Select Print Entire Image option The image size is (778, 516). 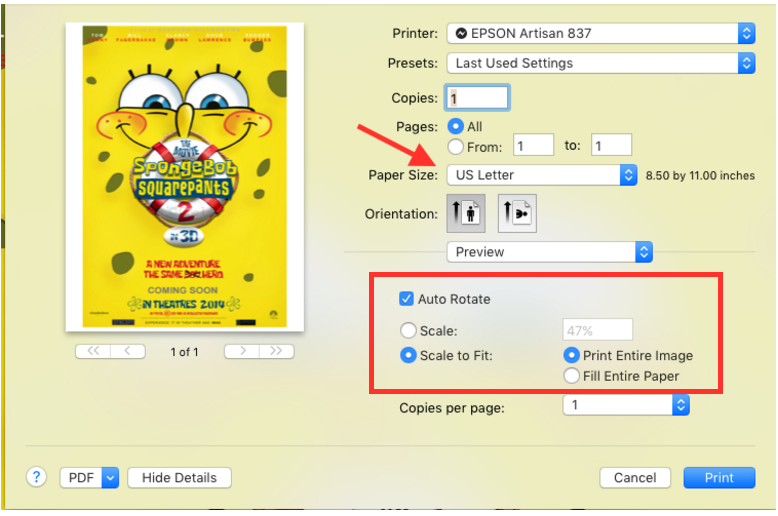(571, 355)
